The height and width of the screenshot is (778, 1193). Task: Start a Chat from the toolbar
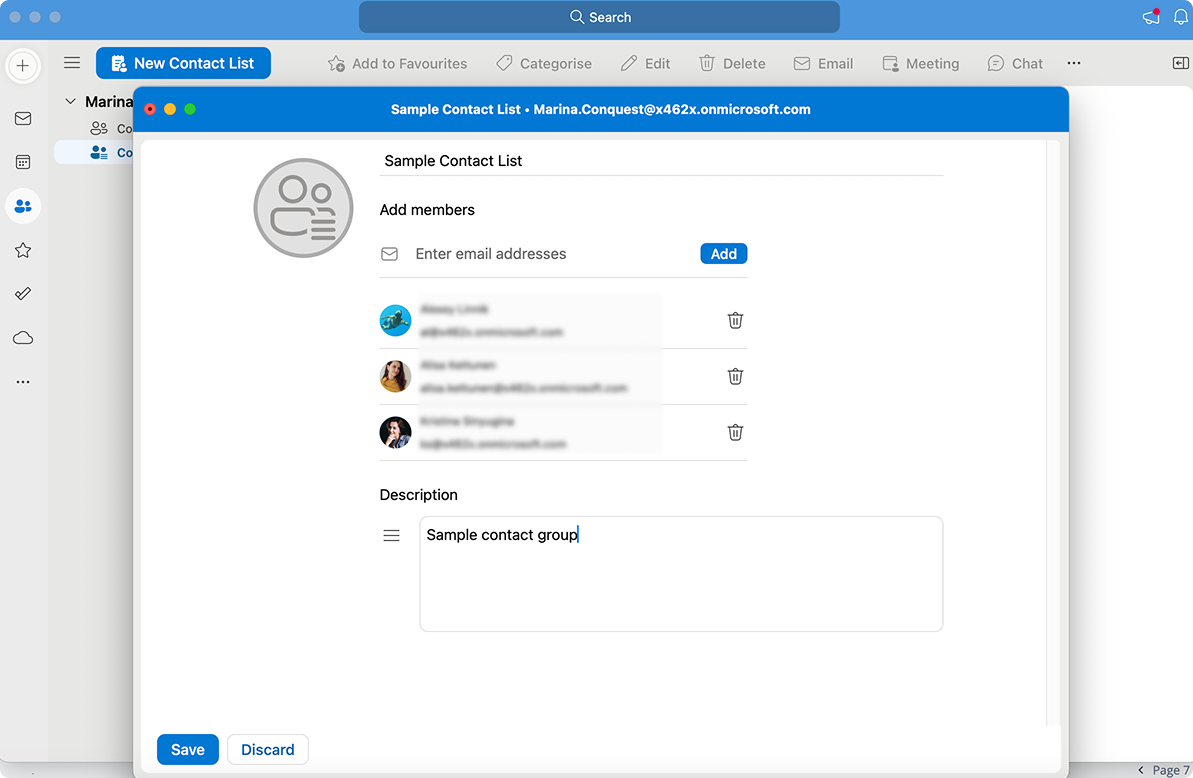click(1015, 63)
